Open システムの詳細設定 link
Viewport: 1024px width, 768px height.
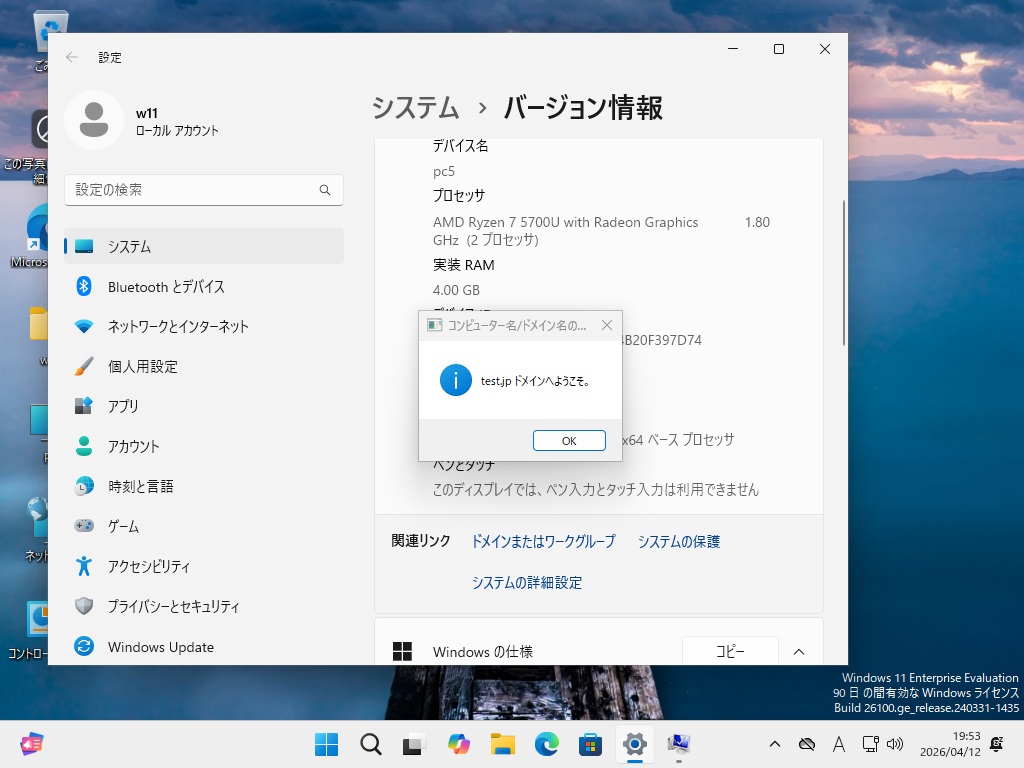point(526,582)
